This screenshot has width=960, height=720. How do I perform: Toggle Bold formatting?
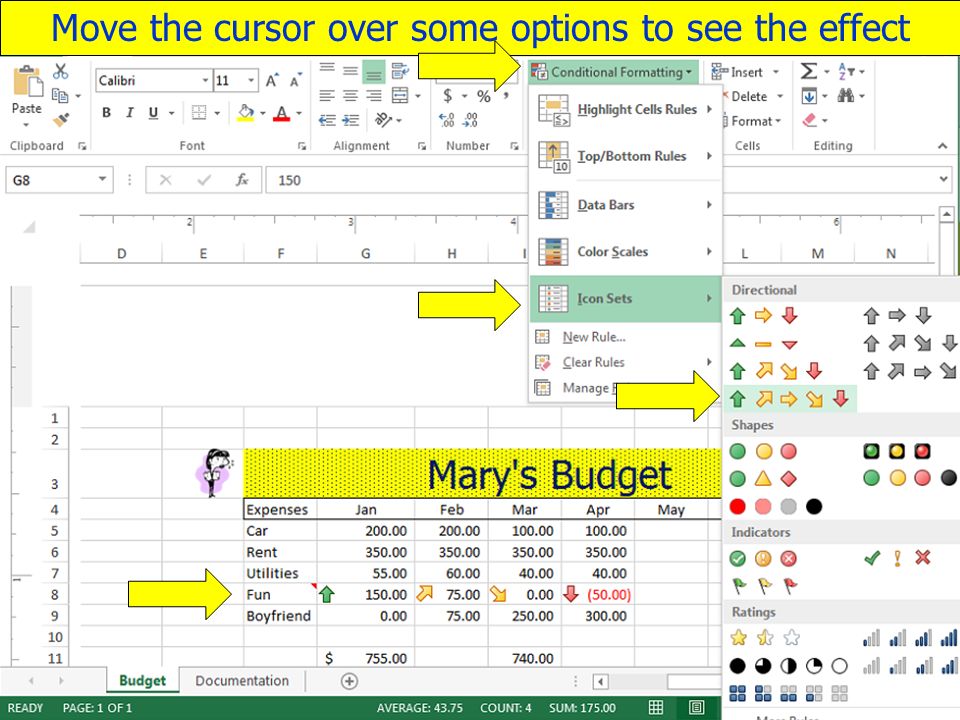107,113
